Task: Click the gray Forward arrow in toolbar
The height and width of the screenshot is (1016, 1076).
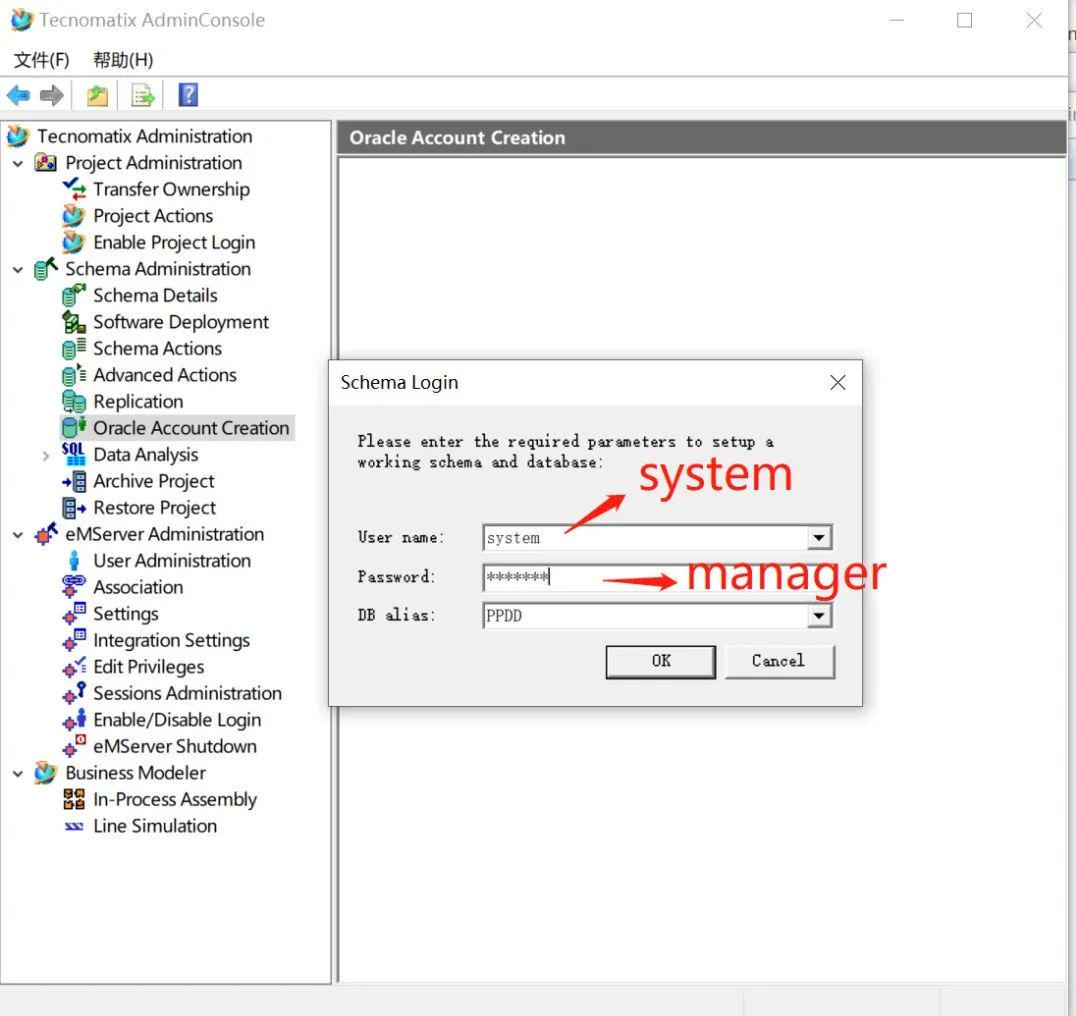Action: click(51, 95)
